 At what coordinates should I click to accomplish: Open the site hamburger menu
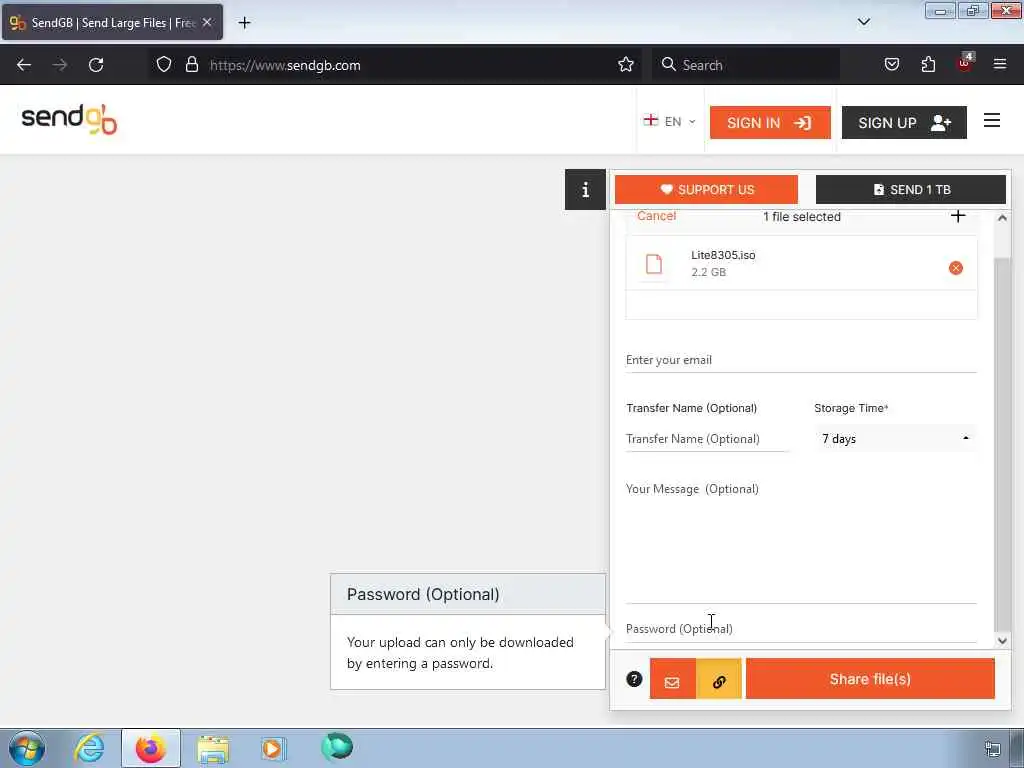pyautogui.click(x=991, y=121)
